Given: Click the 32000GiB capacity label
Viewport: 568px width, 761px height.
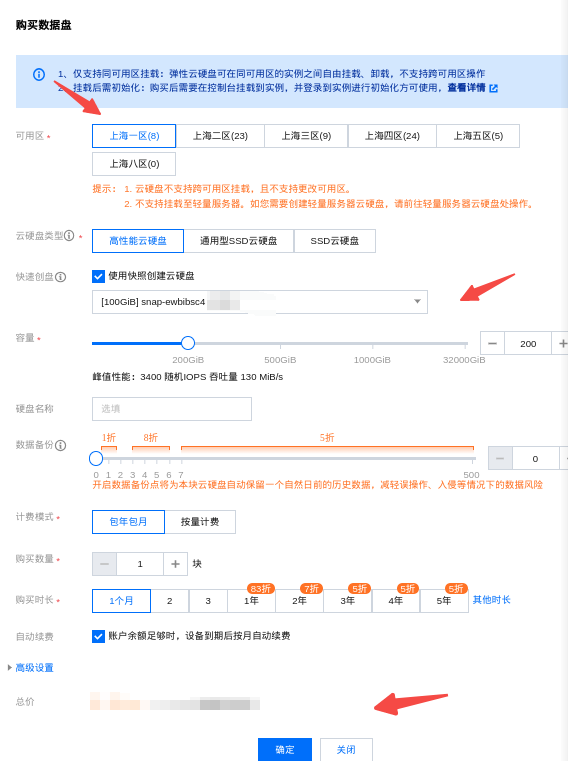Looking at the screenshot, I should tap(464, 360).
